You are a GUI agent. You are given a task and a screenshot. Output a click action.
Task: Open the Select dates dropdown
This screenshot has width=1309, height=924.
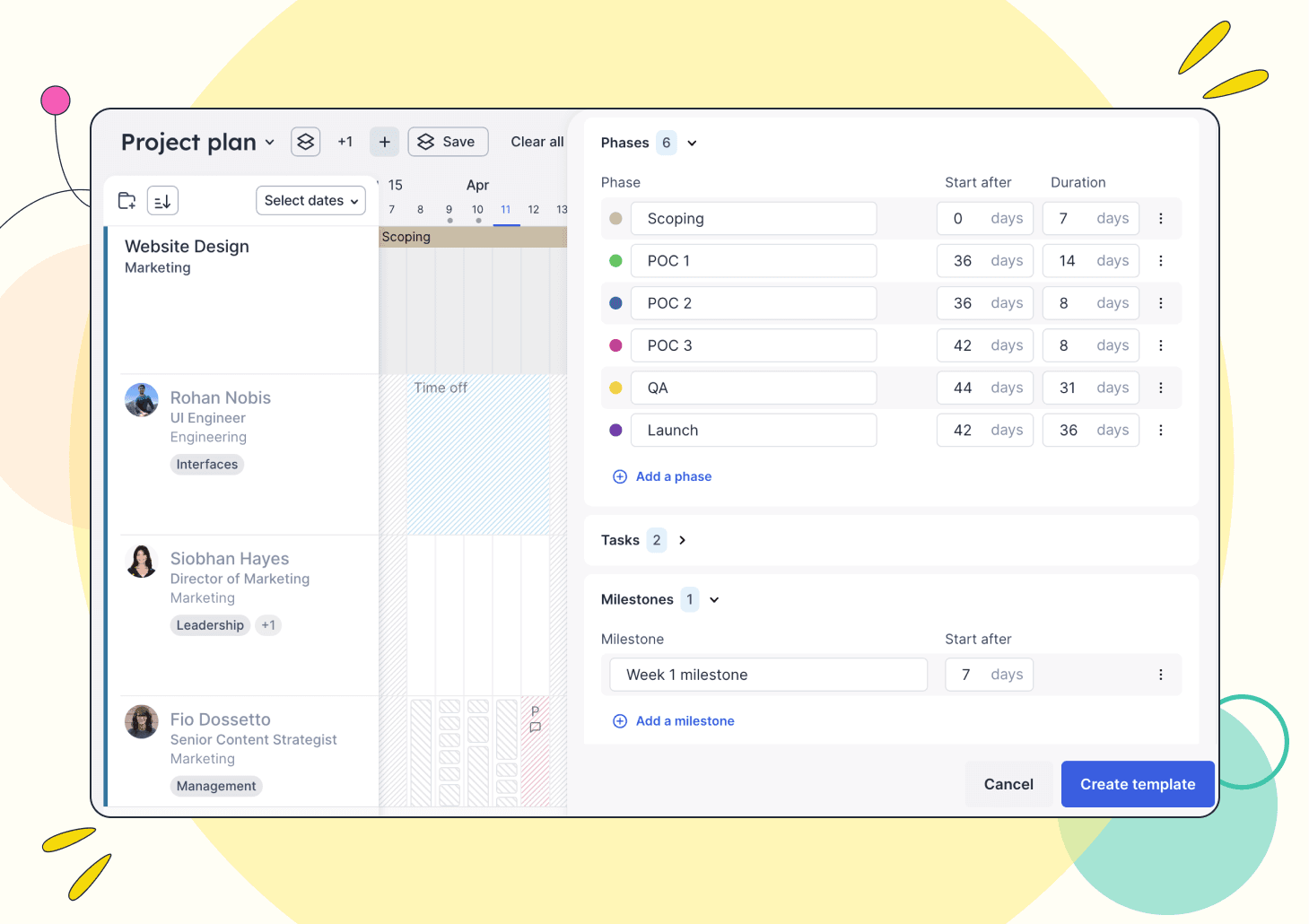(x=310, y=200)
